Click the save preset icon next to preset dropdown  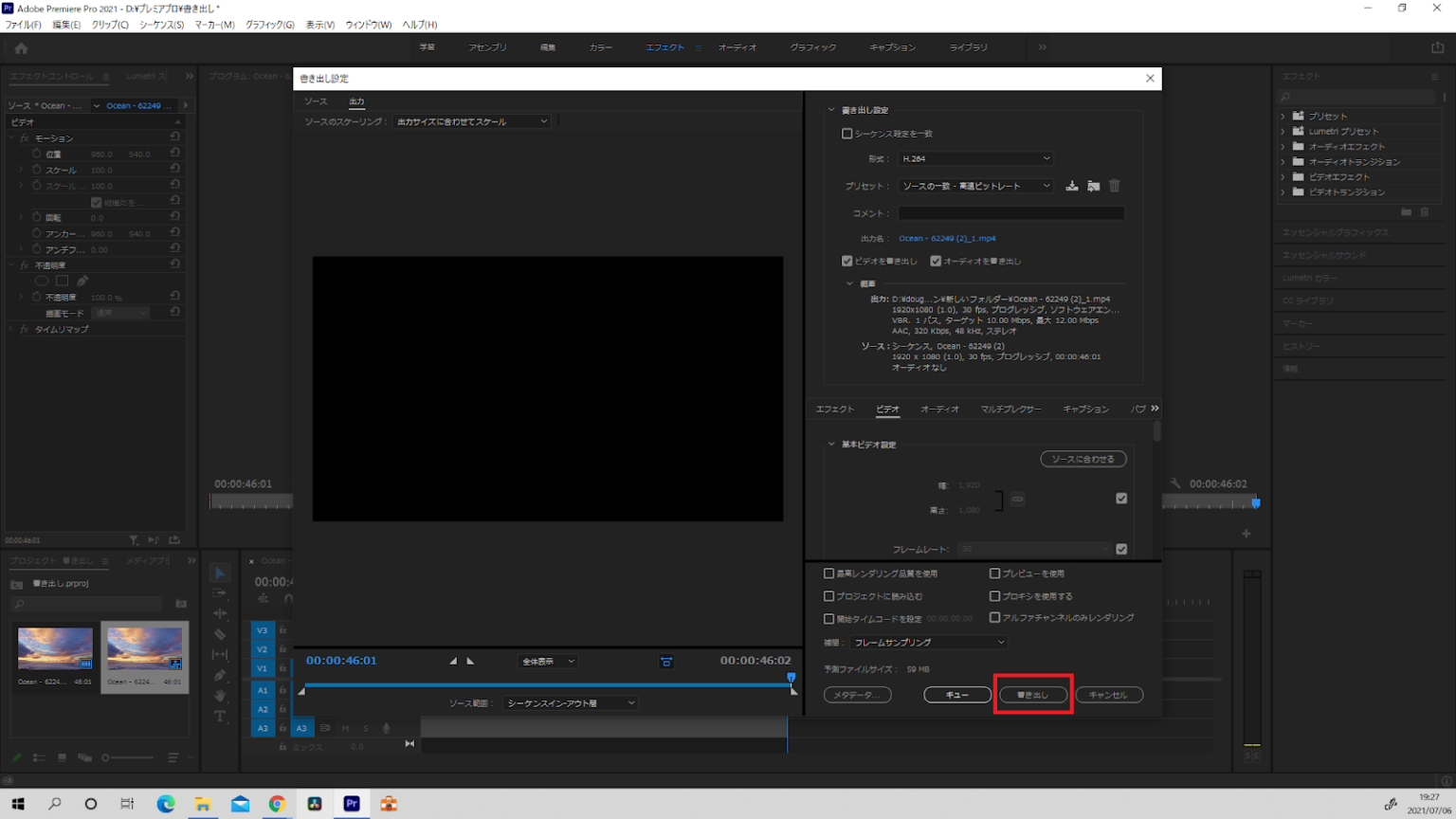(1071, 186)
